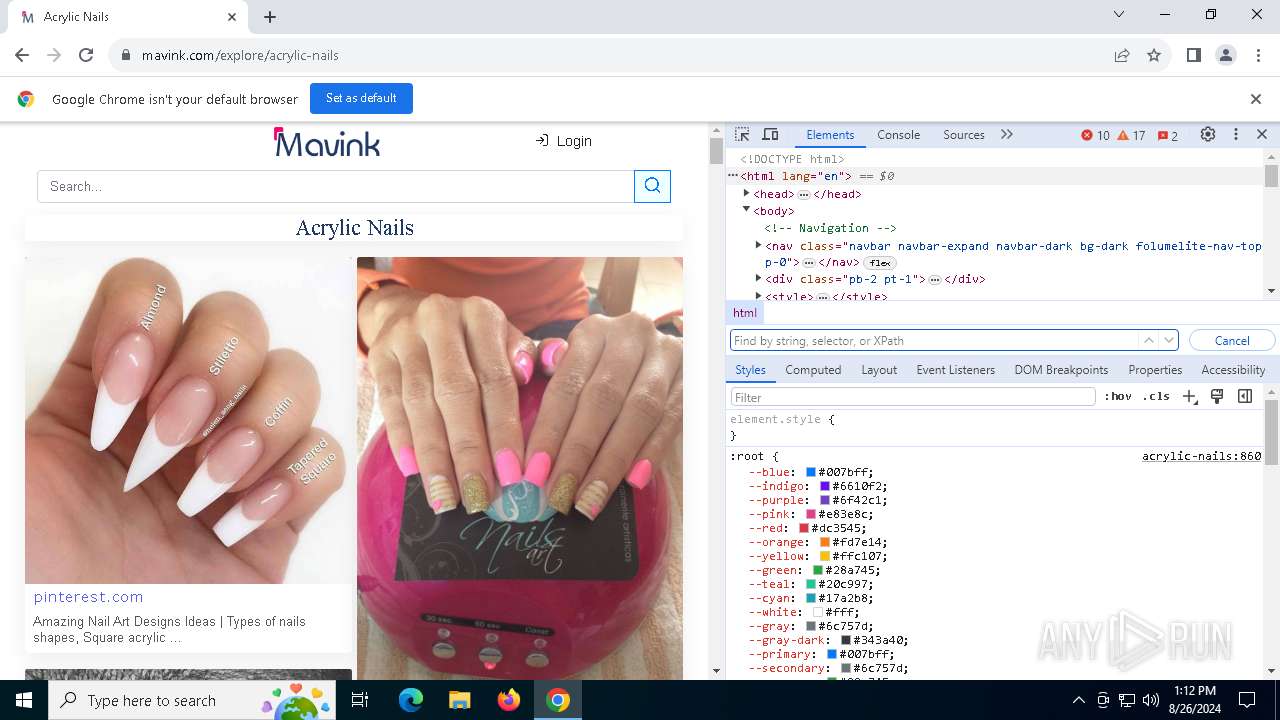1280x720 pixels.
Task: Jump to previous search result arrow in DevTools
Action: [x=1149, y=341]
